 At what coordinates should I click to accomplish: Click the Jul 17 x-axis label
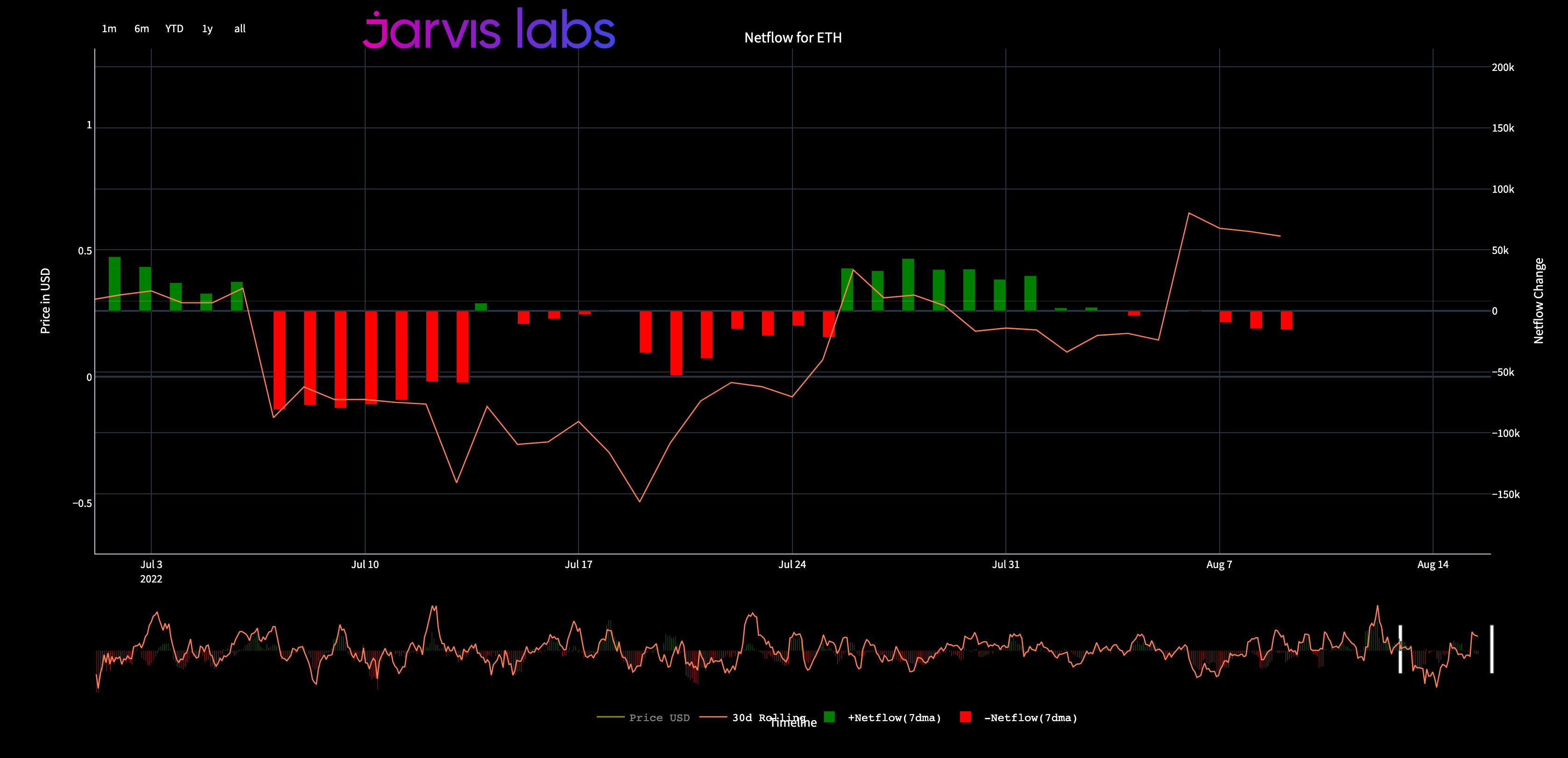pos(578,565)
